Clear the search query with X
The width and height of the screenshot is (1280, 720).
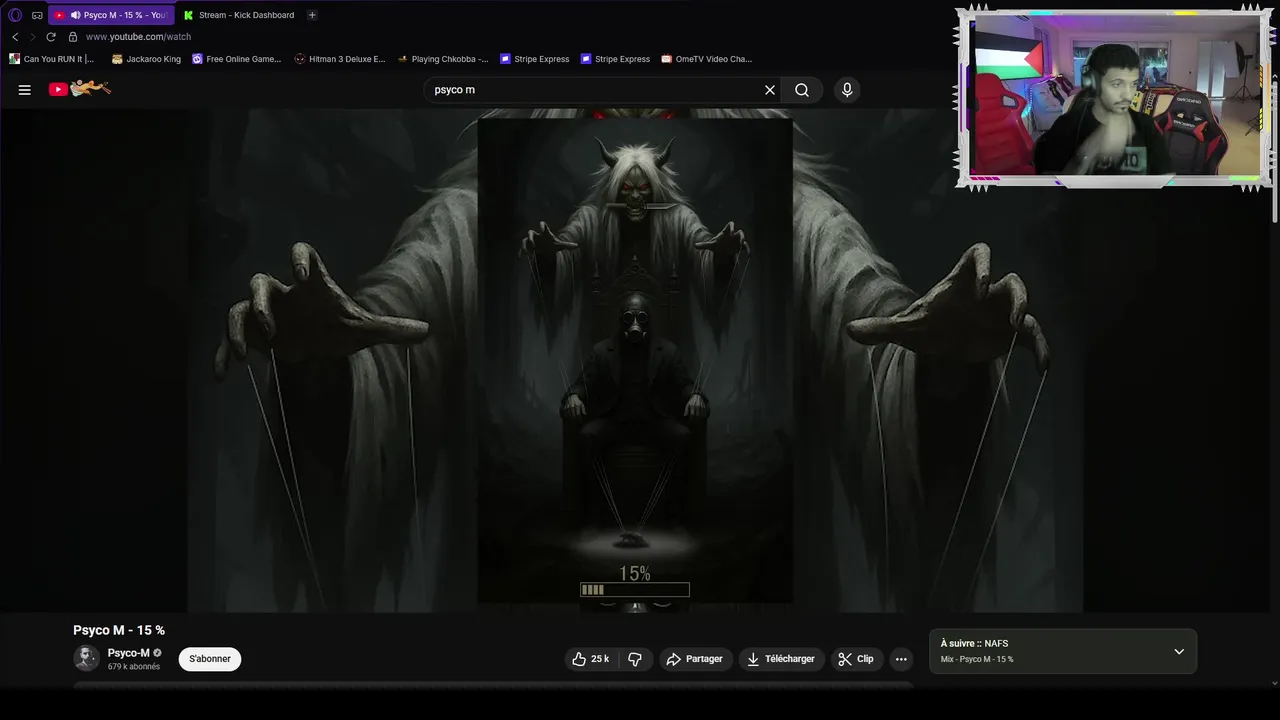click(x=770, y=90)
